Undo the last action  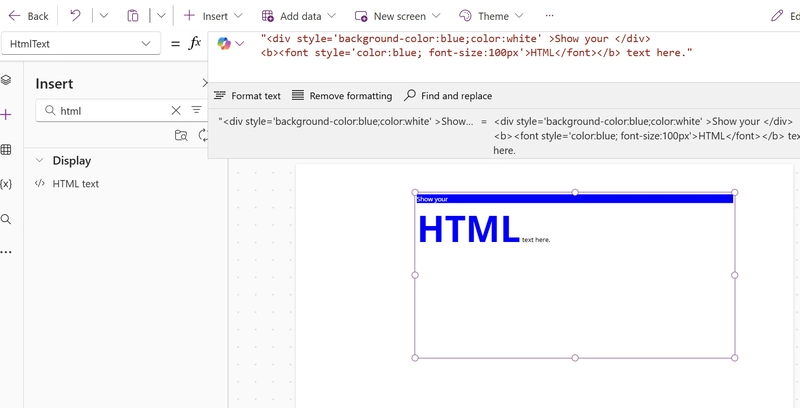(x=75, y=16)
